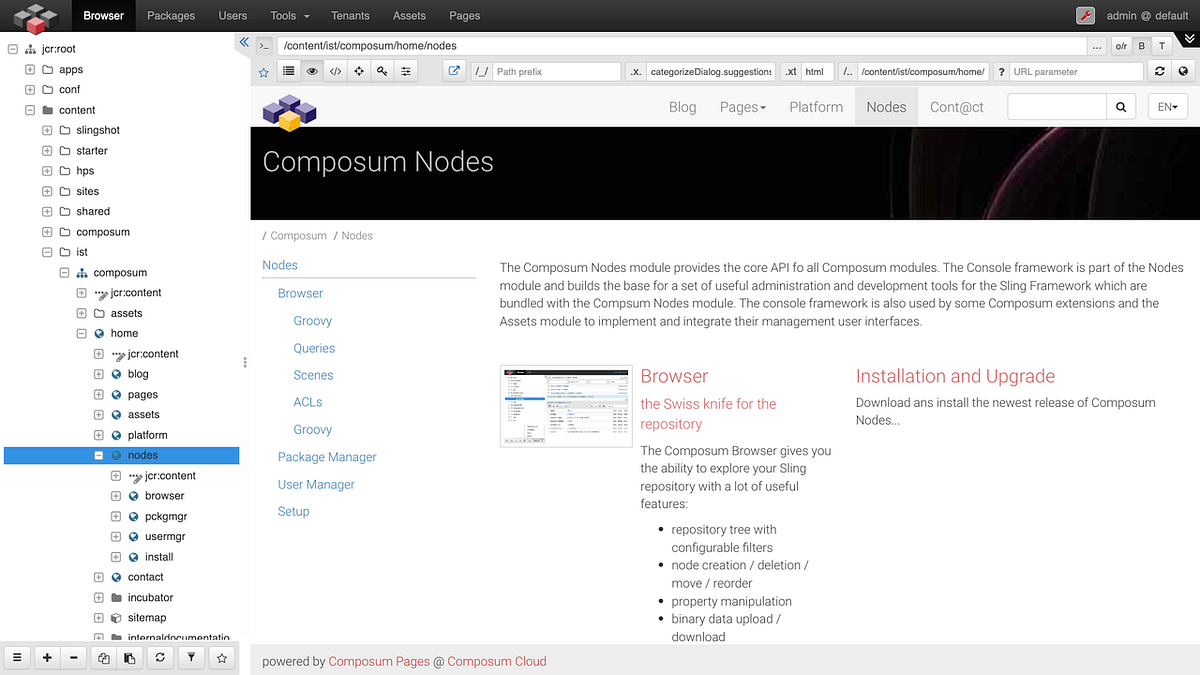Delete the selected node using the minus icon
The height and width of the screenshot is (675, 1200).
[x=76, y=657]
